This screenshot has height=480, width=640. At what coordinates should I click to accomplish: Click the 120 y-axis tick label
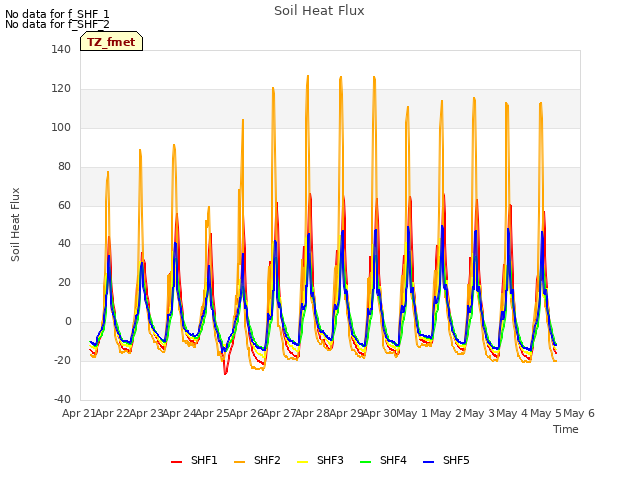pos(61,89)
